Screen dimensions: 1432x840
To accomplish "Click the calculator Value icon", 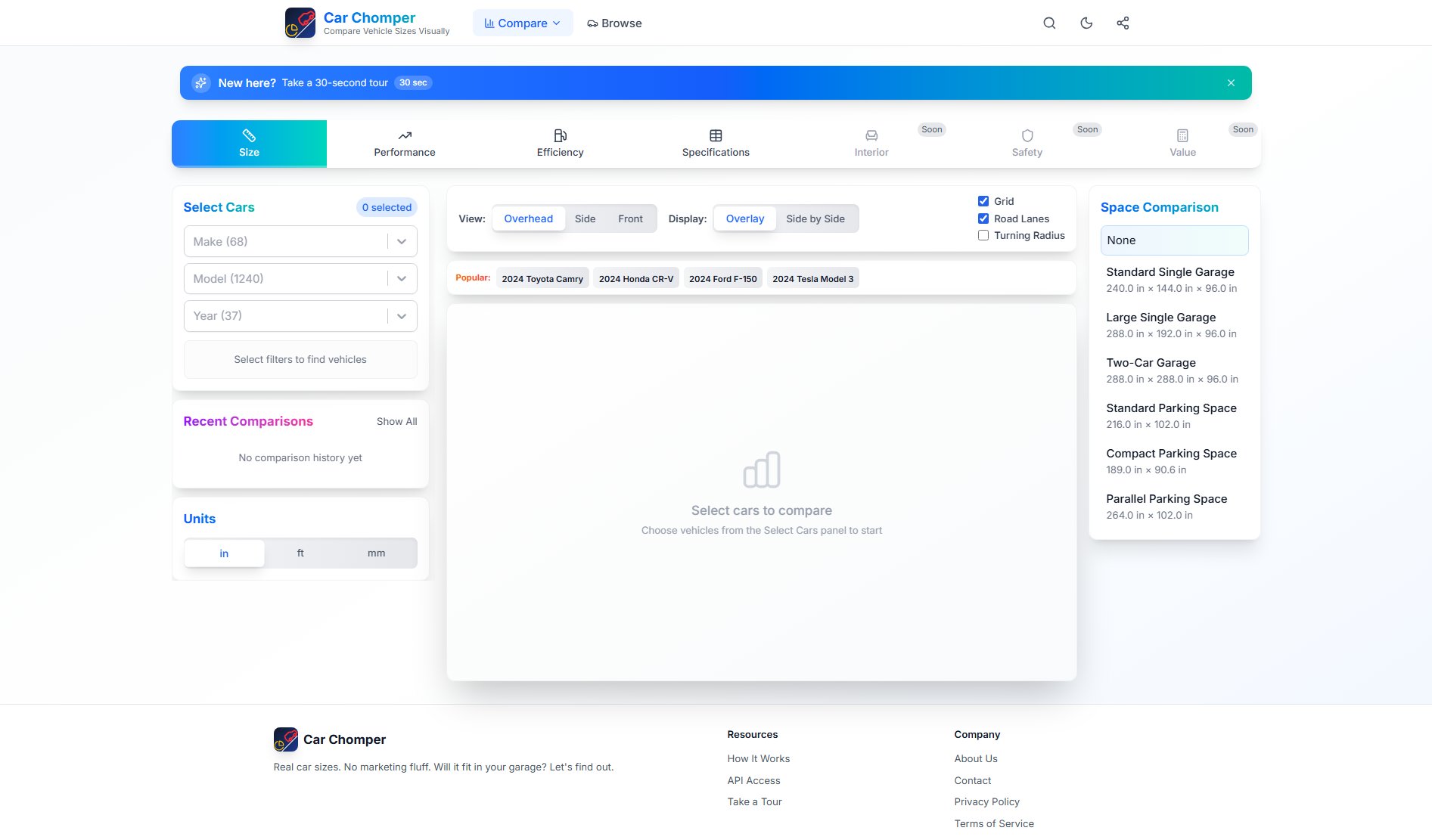I will coord(1183,135).
